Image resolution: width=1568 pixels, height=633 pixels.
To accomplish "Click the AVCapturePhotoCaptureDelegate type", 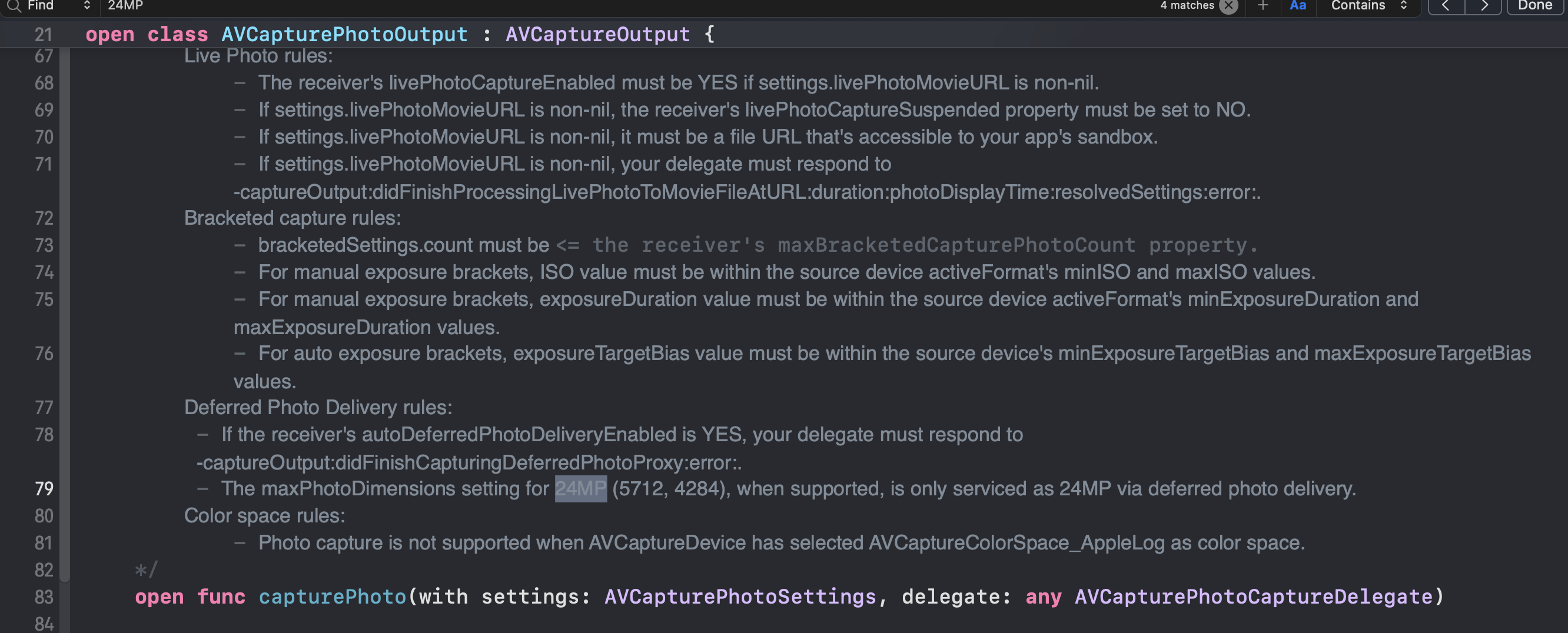I will [1253, 597].
